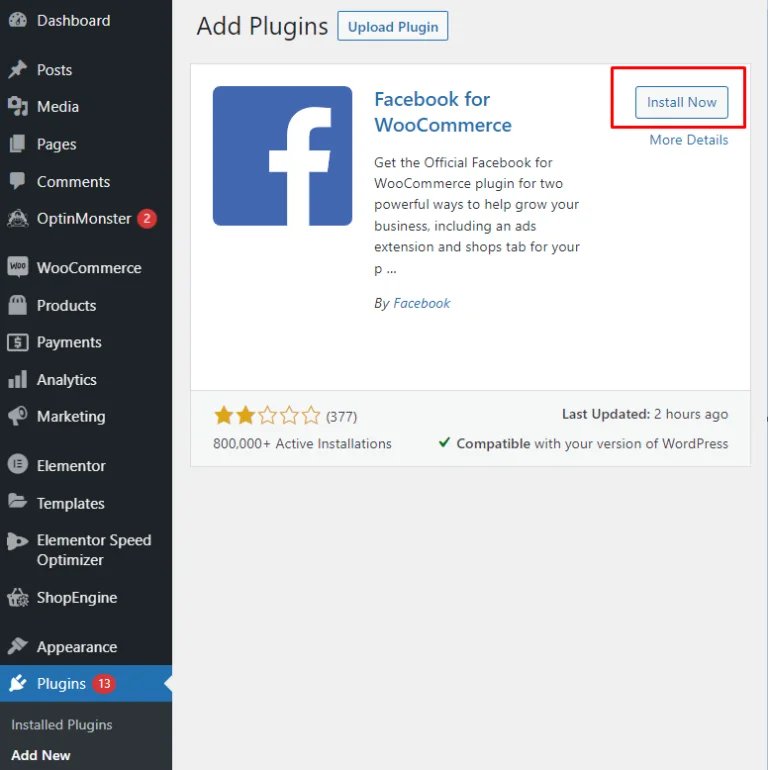Click the Facebook author link

click(422, 303)
